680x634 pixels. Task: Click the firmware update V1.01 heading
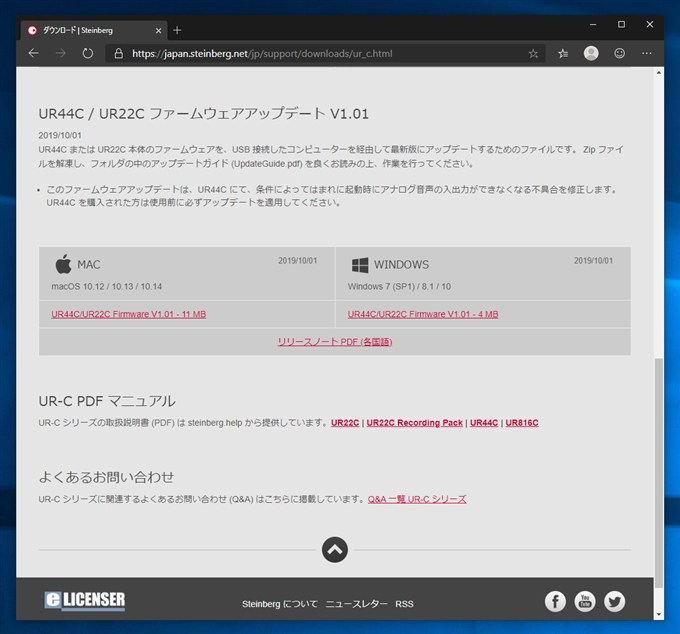[203, 114]
